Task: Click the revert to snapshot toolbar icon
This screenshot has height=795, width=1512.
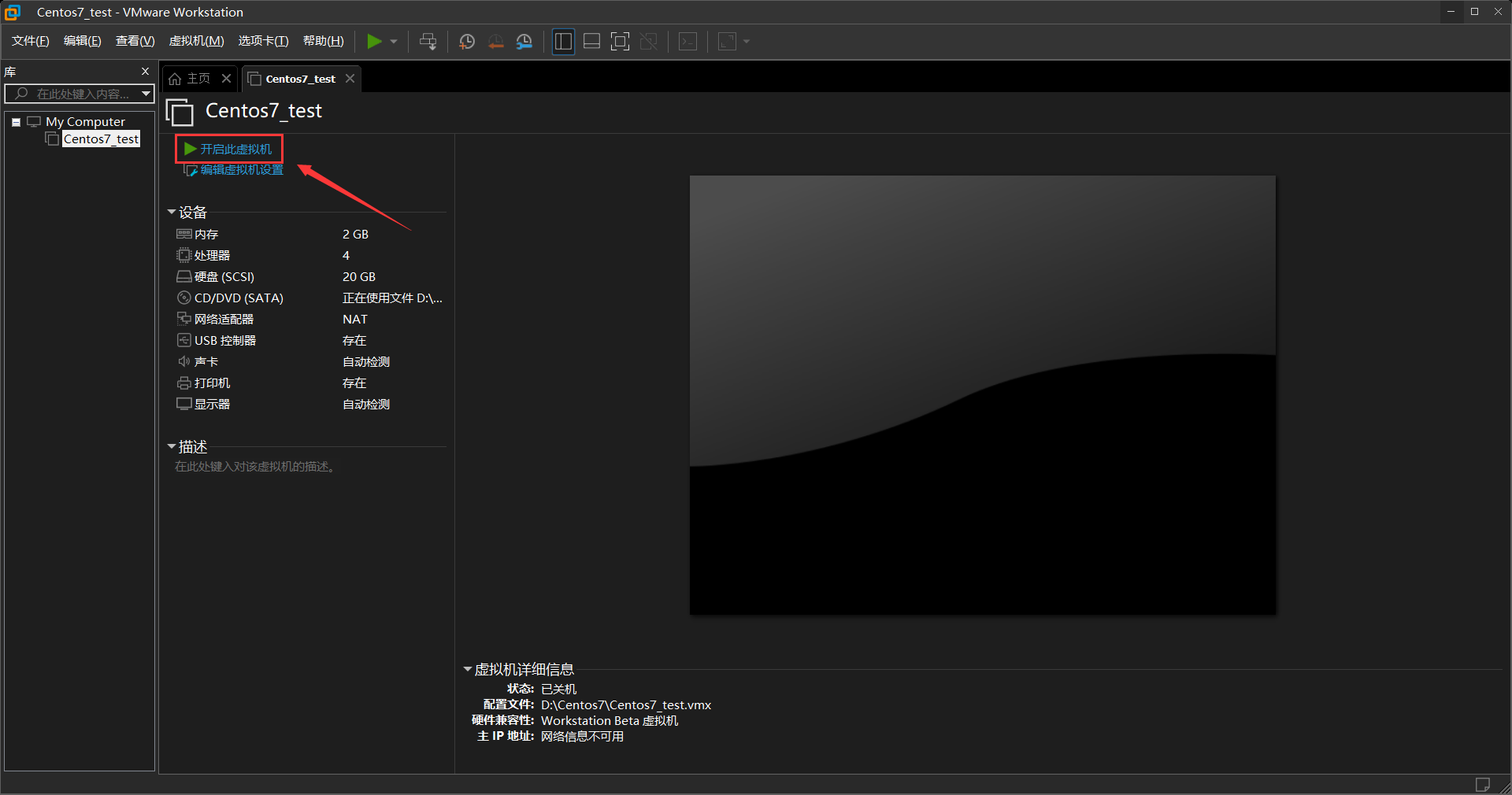Action: point(495,42)
